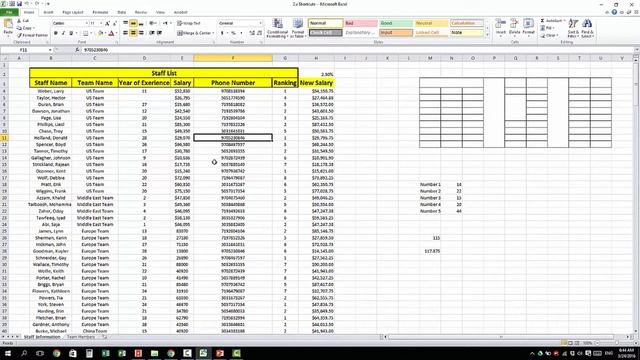Activate the Format Painter tool

coord(32,35)
